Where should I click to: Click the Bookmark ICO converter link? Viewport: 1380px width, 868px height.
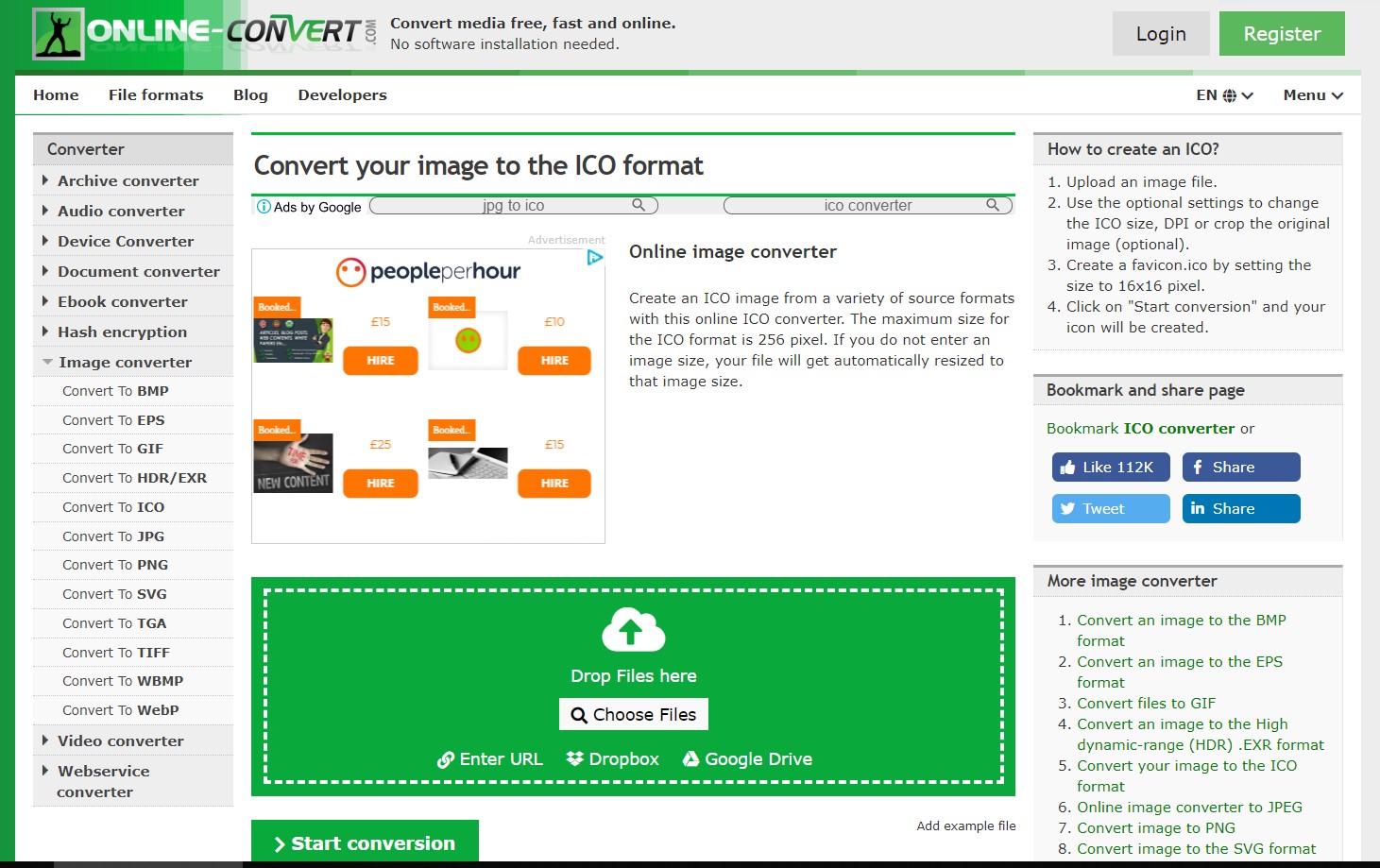(x=1140, y=429)
